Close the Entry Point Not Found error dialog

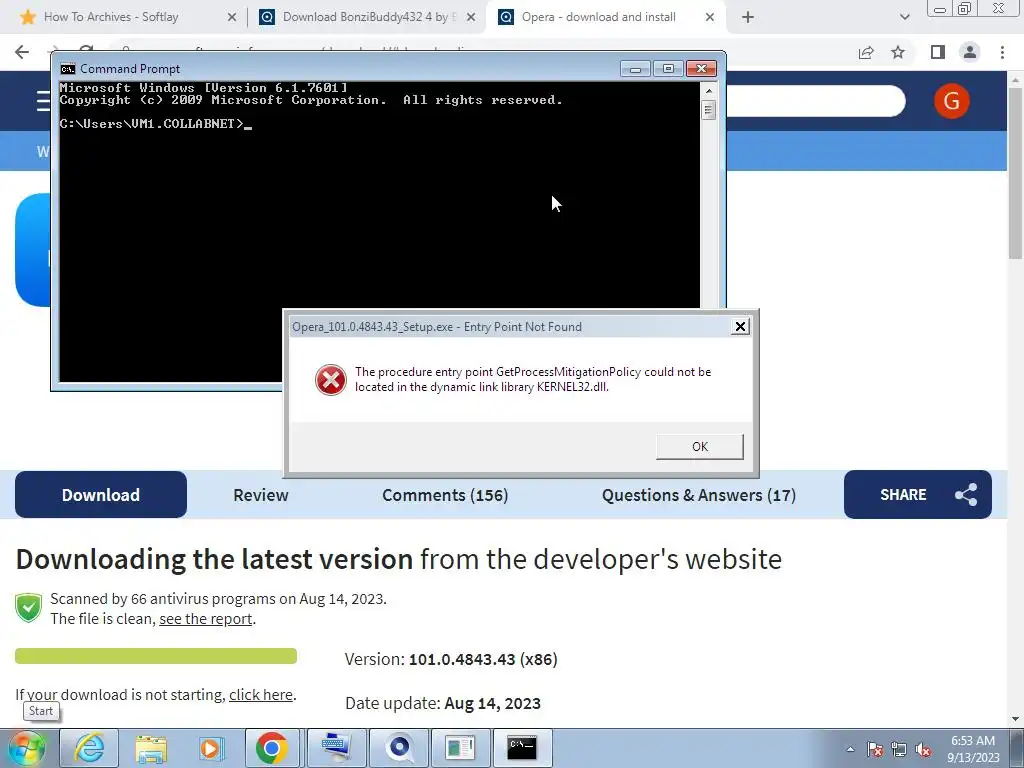(x=740, y=327)
